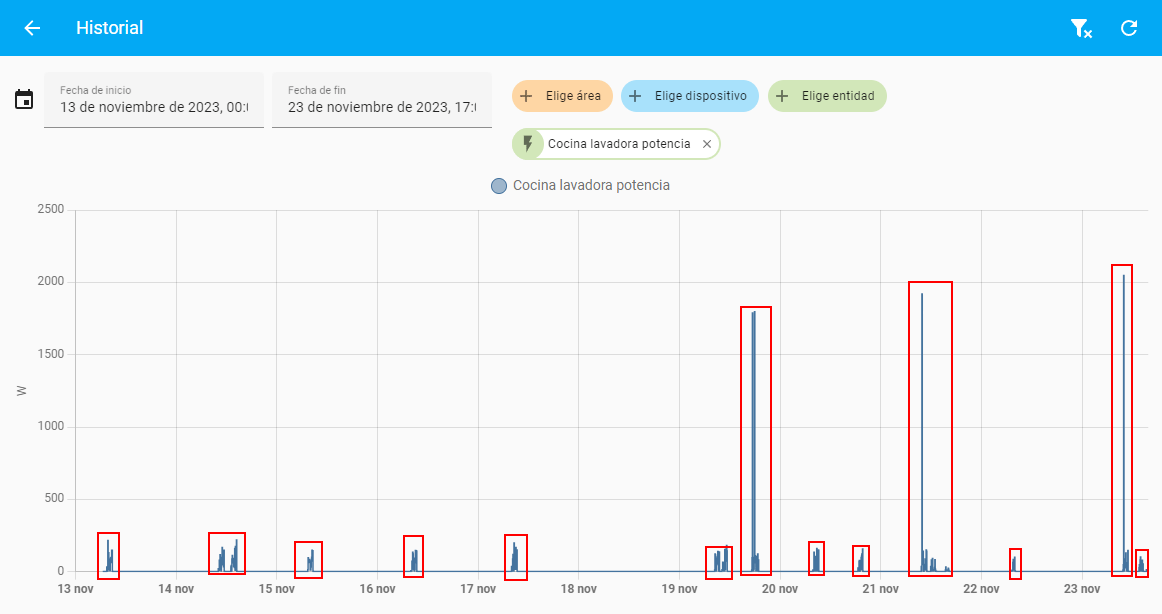Open the calendar date range picker icon
This screenshot has width=1162, height=614.
[24, 100]
